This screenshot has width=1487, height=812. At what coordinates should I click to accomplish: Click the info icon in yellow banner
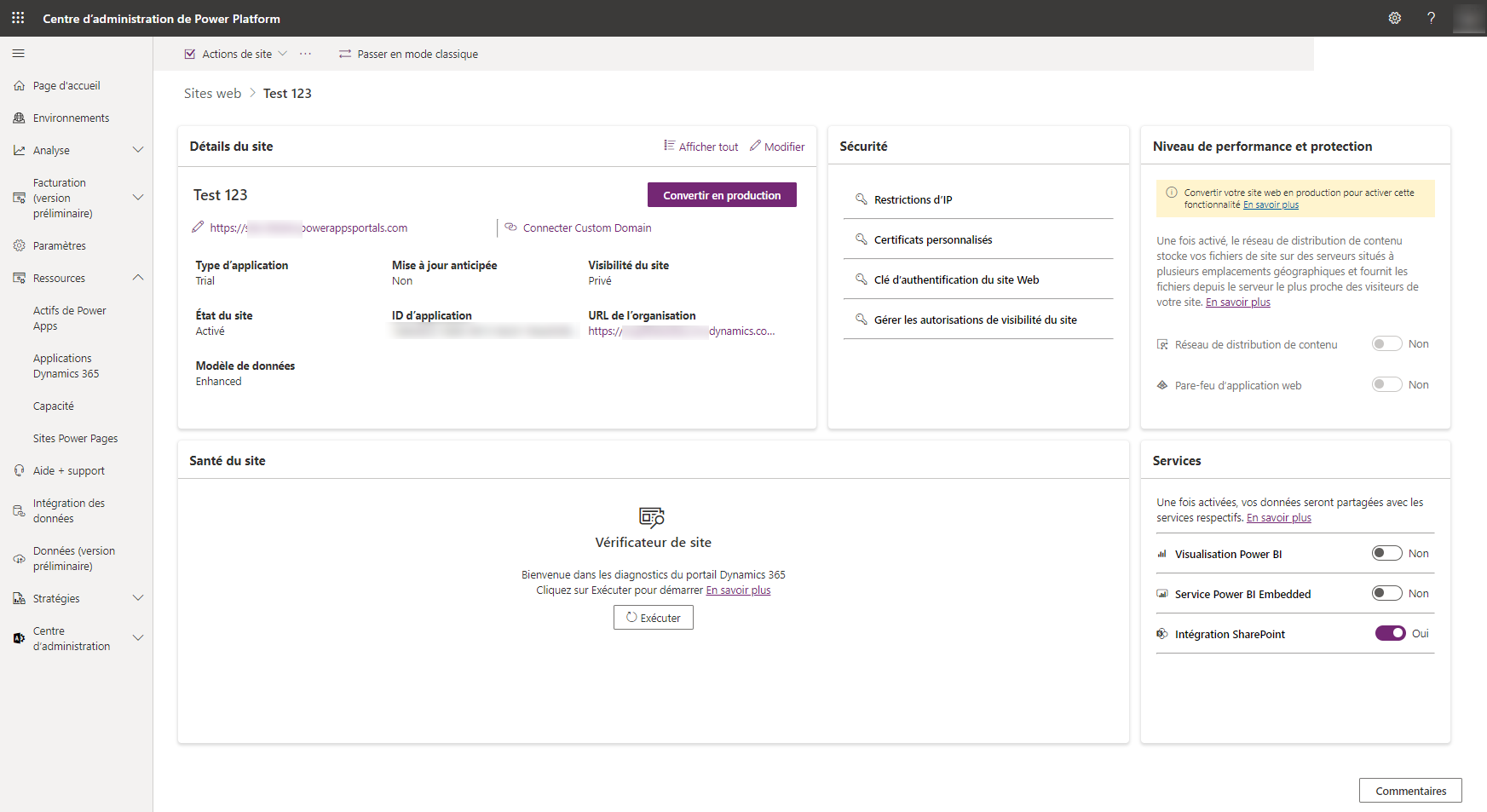click(1172, 193)
